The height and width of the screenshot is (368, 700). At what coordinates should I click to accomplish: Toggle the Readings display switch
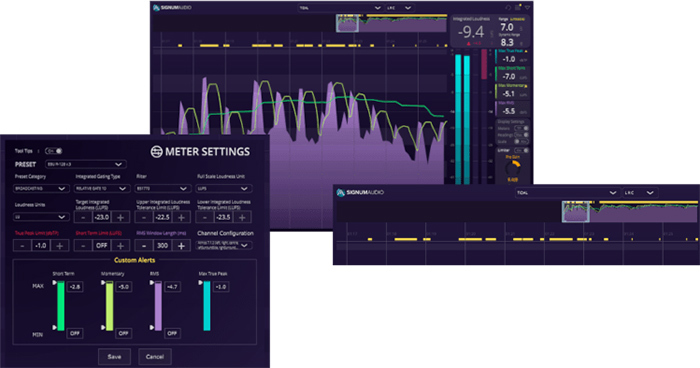pos(521,135)
